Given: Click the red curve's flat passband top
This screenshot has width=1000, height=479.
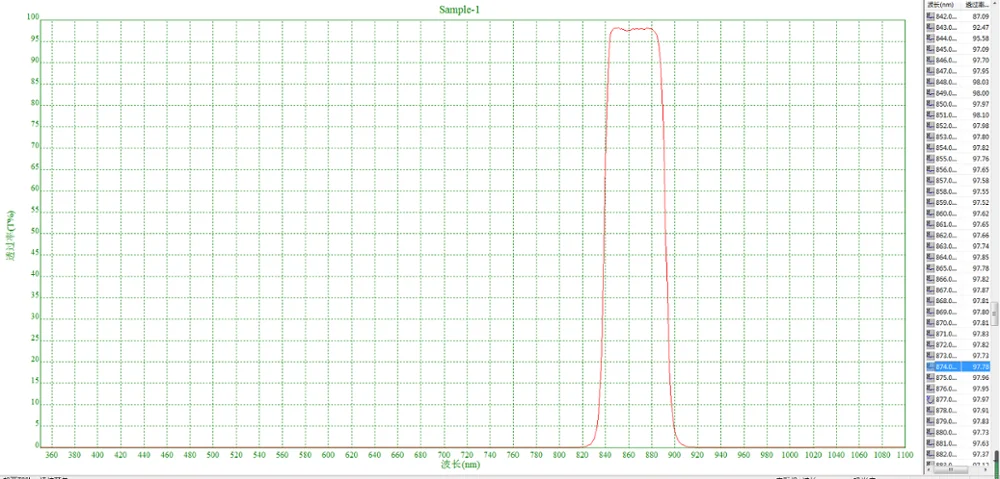Looking at the screenshot, I should point(633,29).
